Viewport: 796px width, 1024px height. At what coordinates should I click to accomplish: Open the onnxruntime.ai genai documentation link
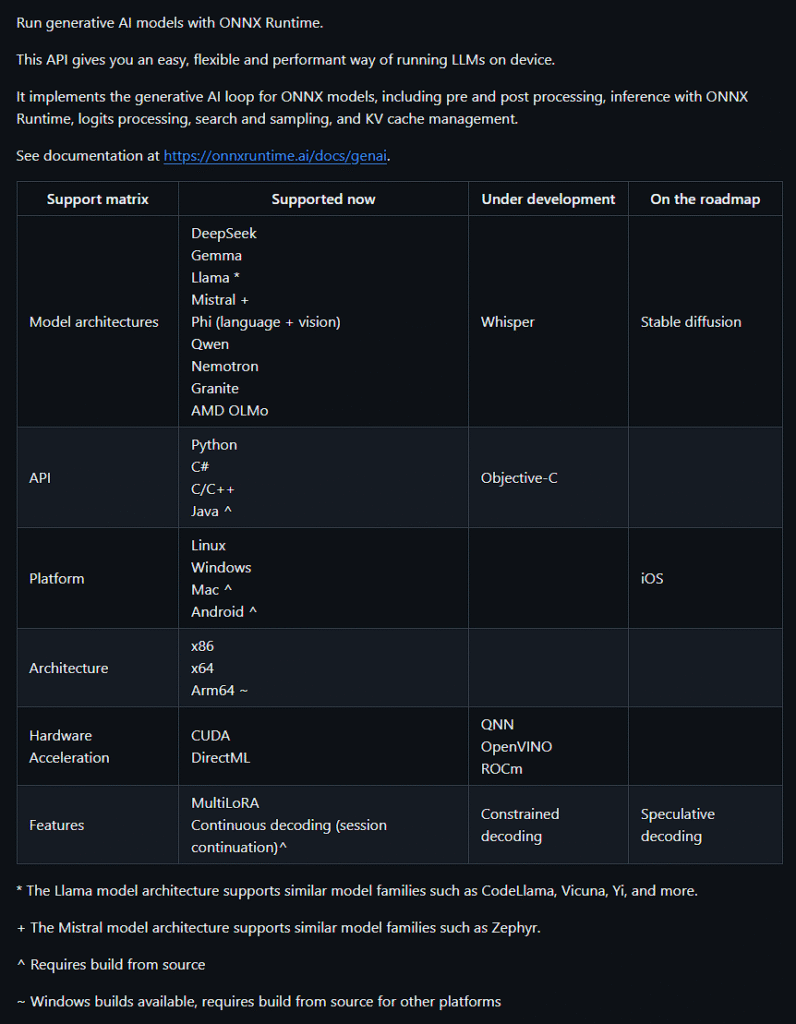tap(276, 156)
